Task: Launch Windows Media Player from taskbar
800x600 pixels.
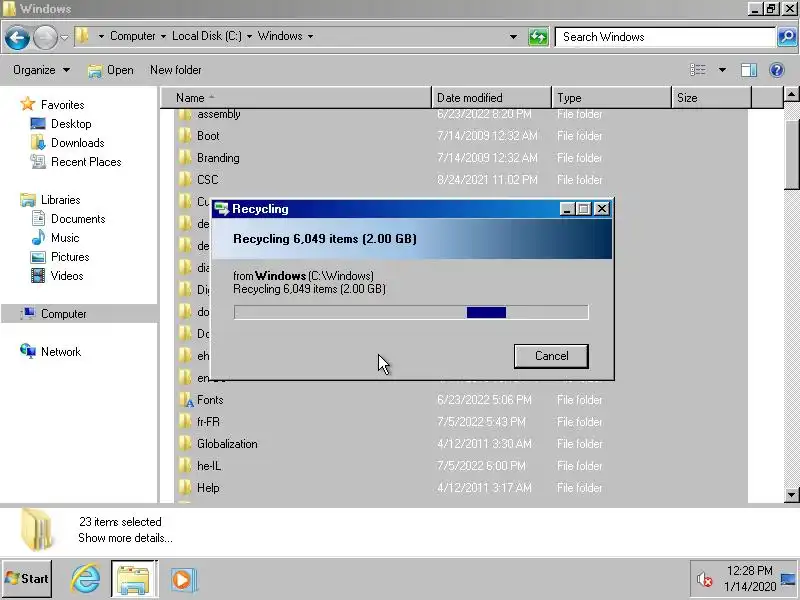Action: pyautogui.click(x=182, y=579)
